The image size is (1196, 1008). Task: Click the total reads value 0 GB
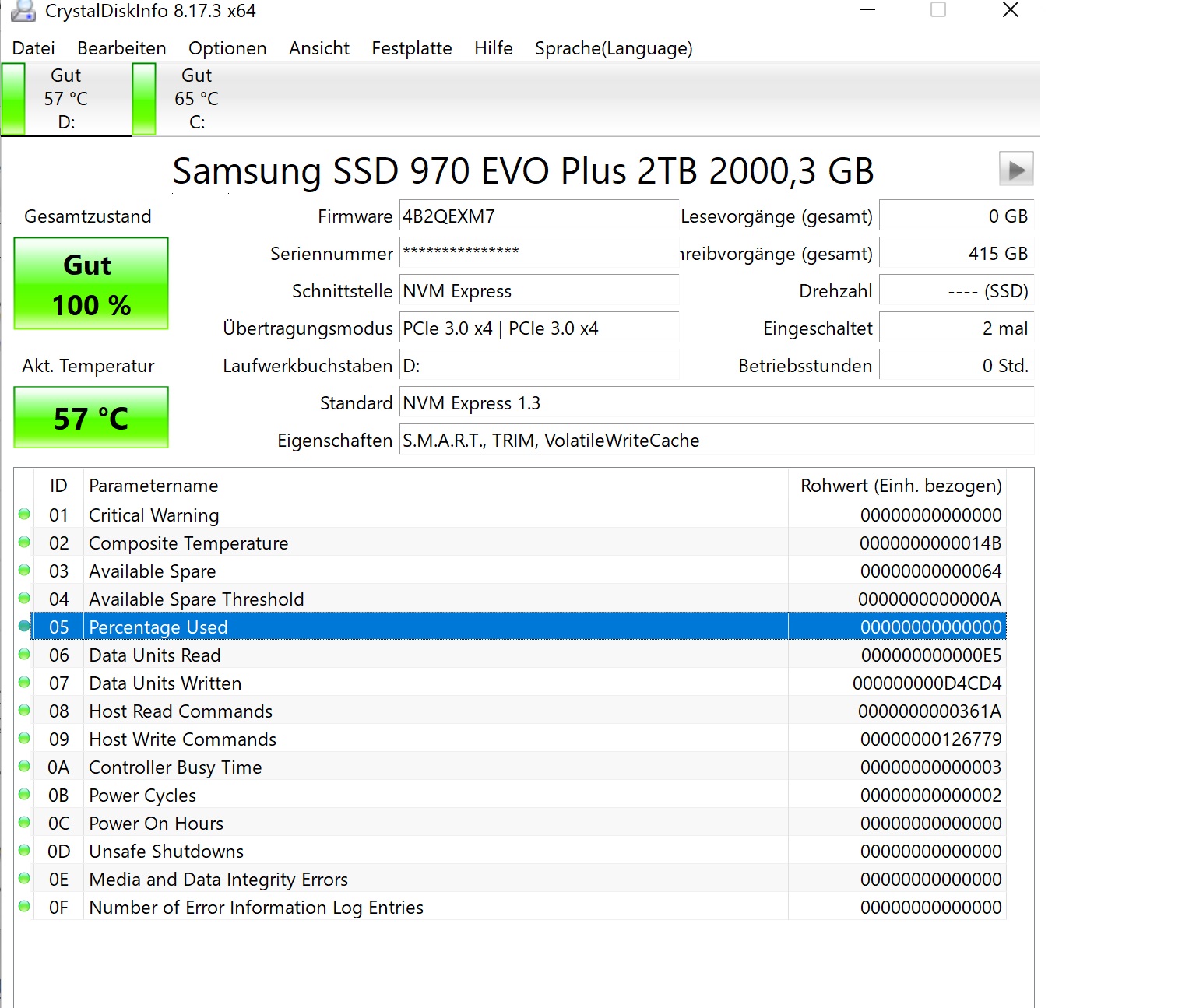tap(956, 216)
